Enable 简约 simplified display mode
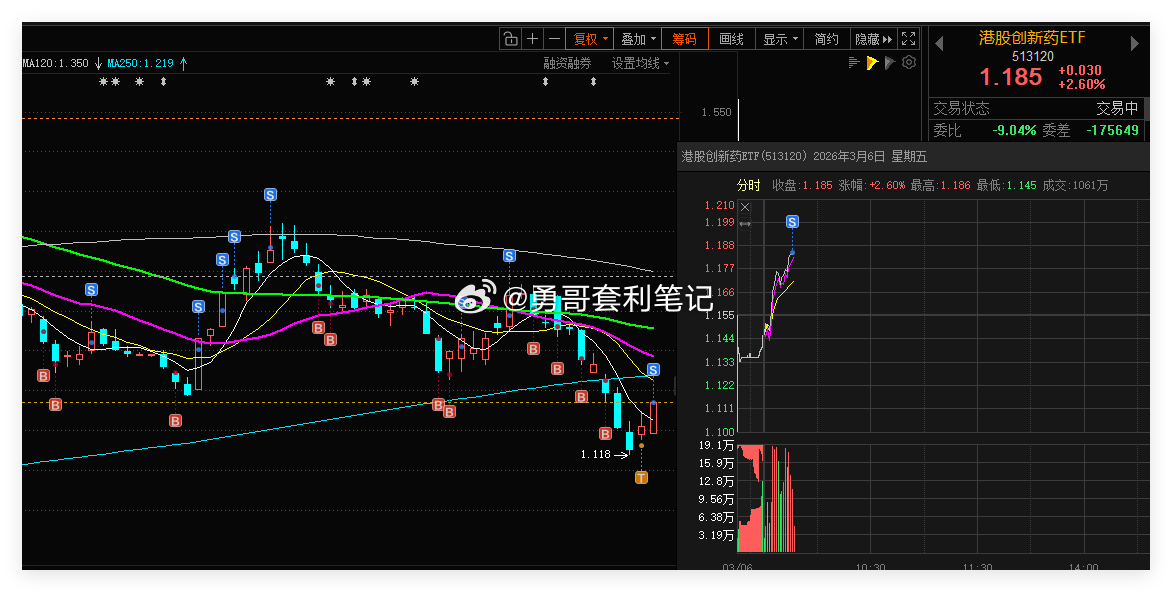The image size is (1172, 592). coord(825,38)
